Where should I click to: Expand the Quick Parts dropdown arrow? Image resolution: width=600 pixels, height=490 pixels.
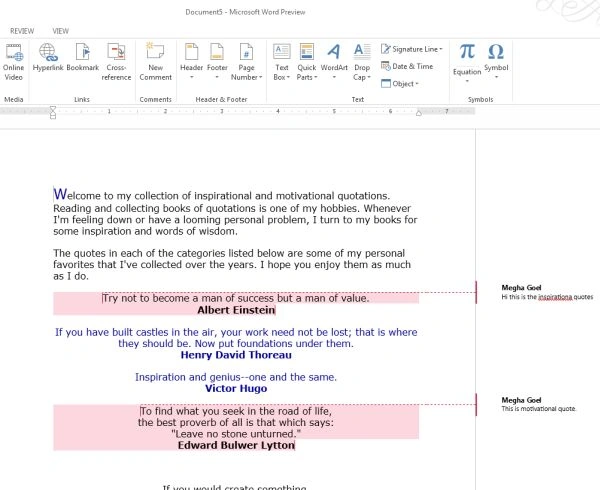[316, 77]
